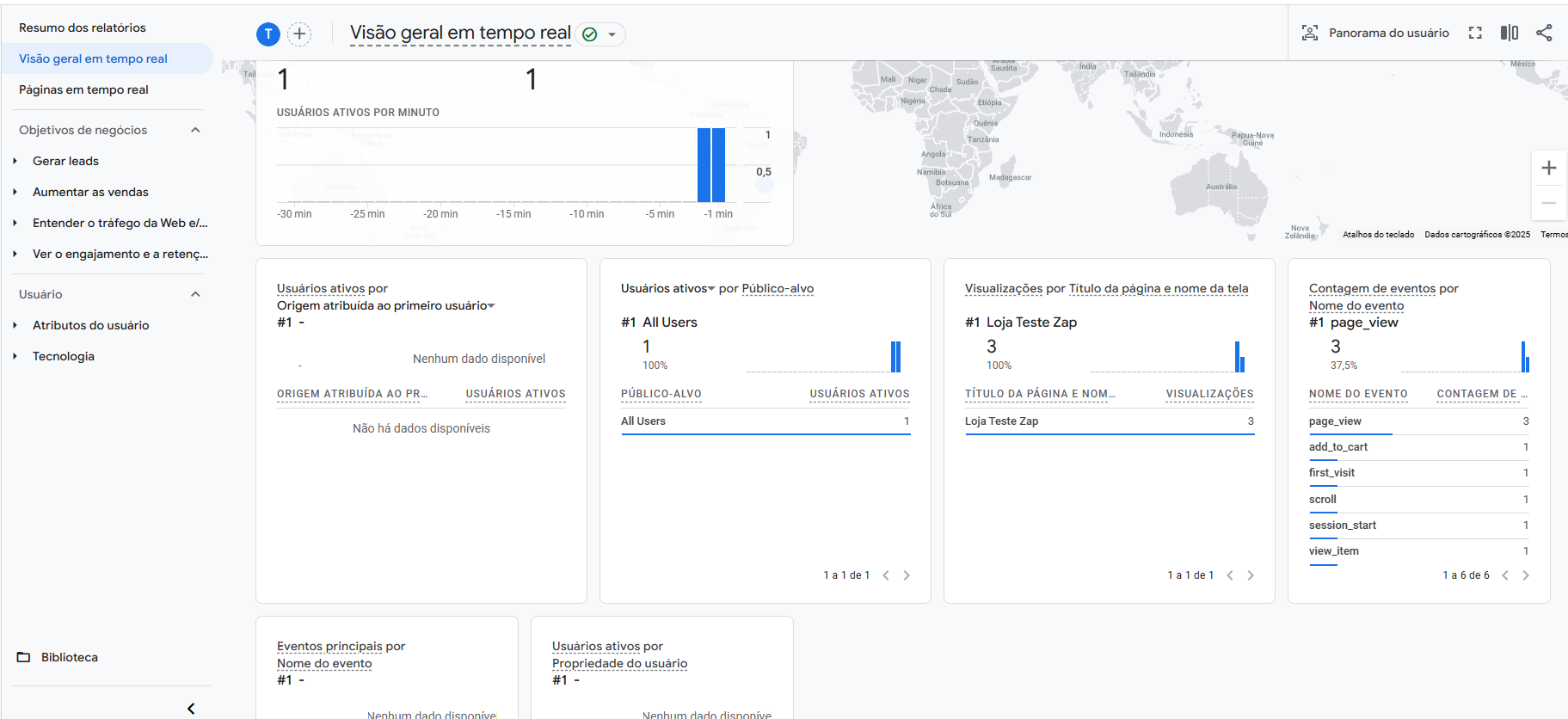Go to next page of event count table
1568x719 pixels.
(1525, 575)
